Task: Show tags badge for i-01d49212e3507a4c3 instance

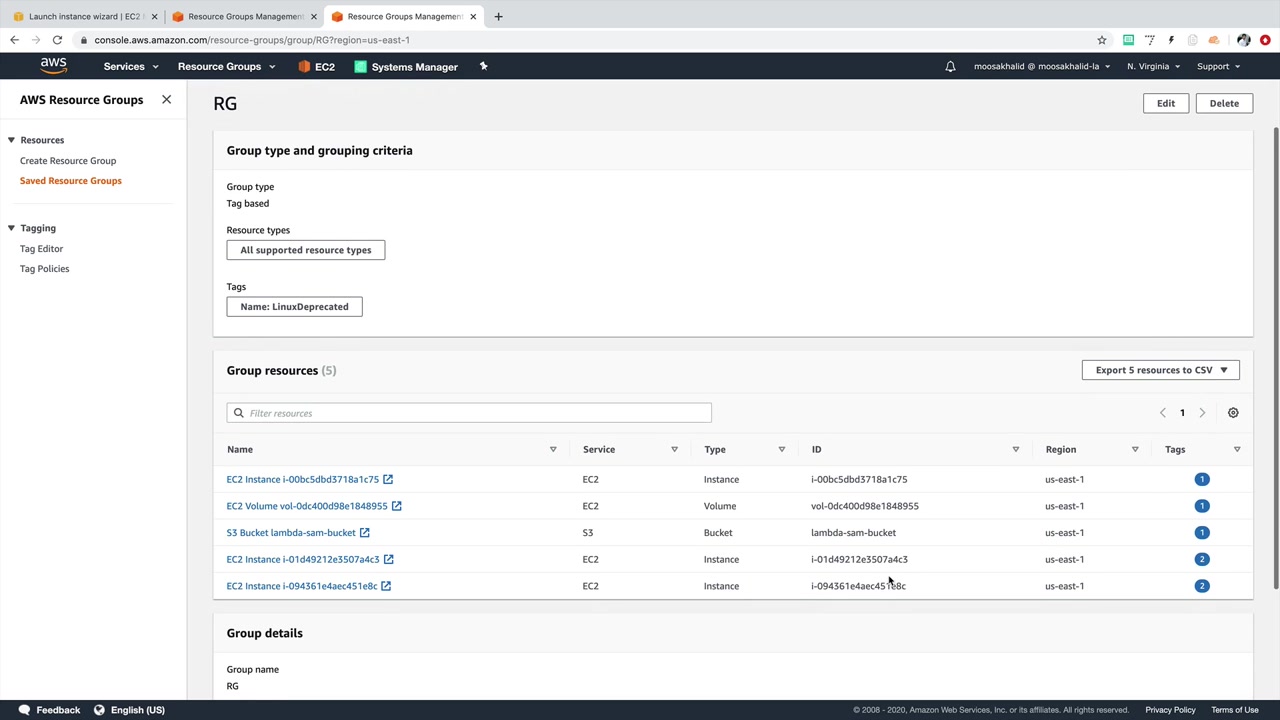Action: tap(1202, 560)
